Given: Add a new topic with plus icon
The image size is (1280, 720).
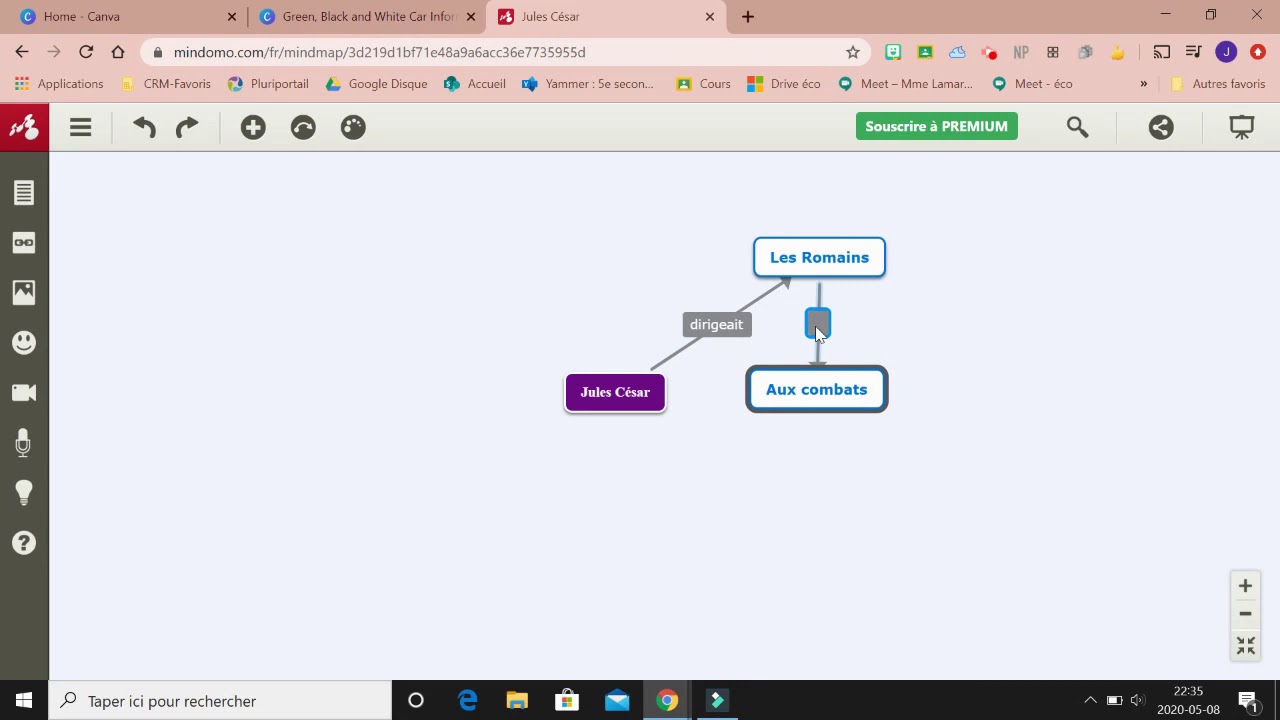Looking at the screenshot, I should click(x=253, y=127).
